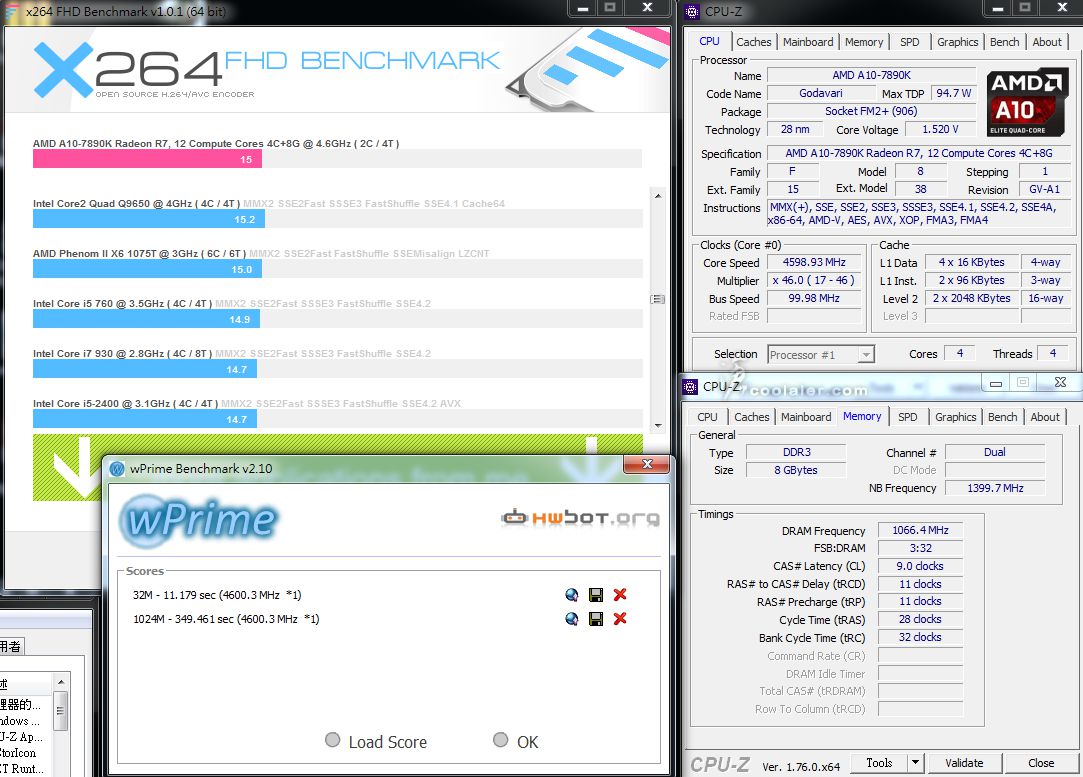Open the SPD tab in lower CPU-Z window
This screenshot has width=1083, height=777.
907,417
